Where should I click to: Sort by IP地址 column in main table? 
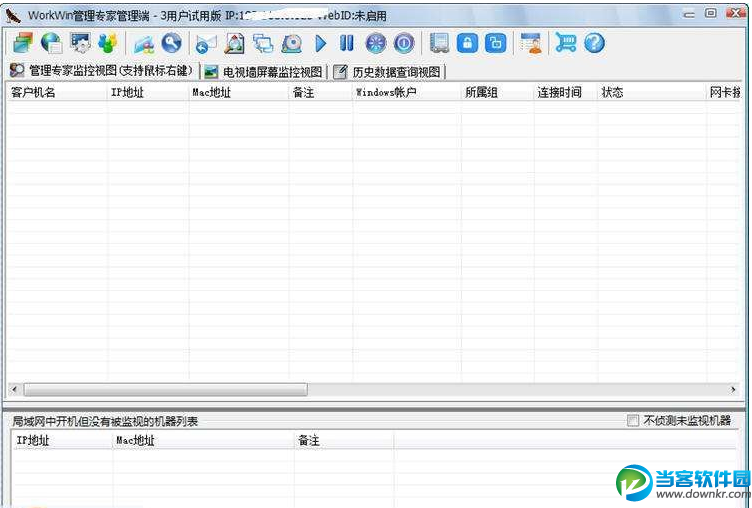click(x=148, y=92)
